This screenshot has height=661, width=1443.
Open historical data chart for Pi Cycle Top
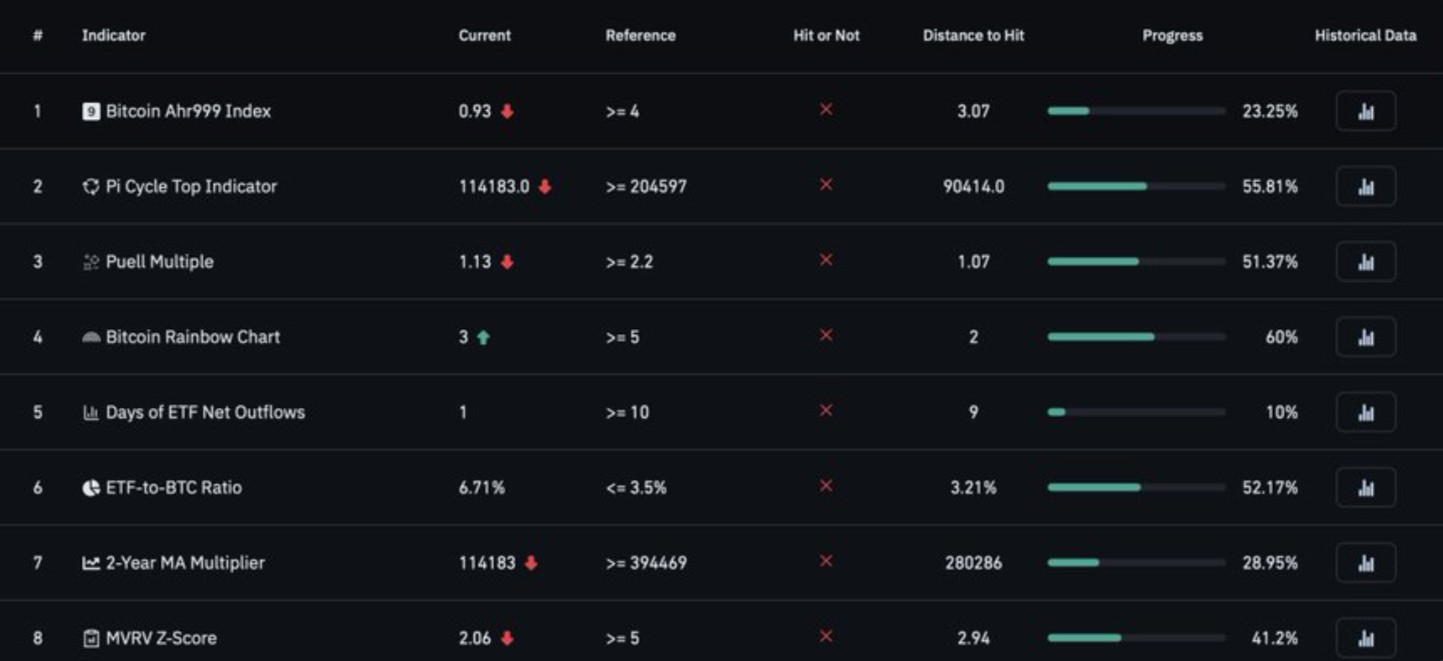coord(1365,187)
